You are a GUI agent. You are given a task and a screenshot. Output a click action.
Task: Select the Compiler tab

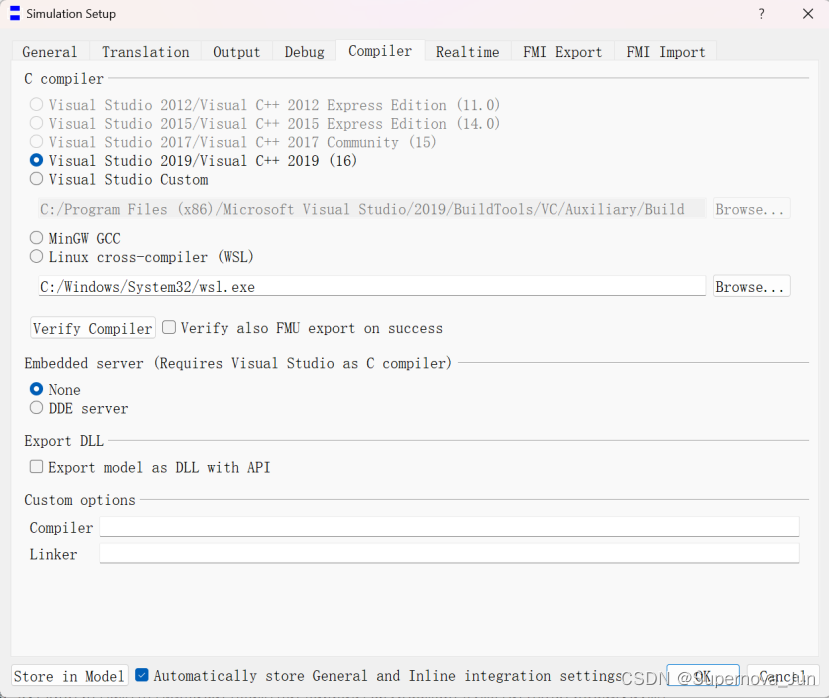(x=380, y=51)
